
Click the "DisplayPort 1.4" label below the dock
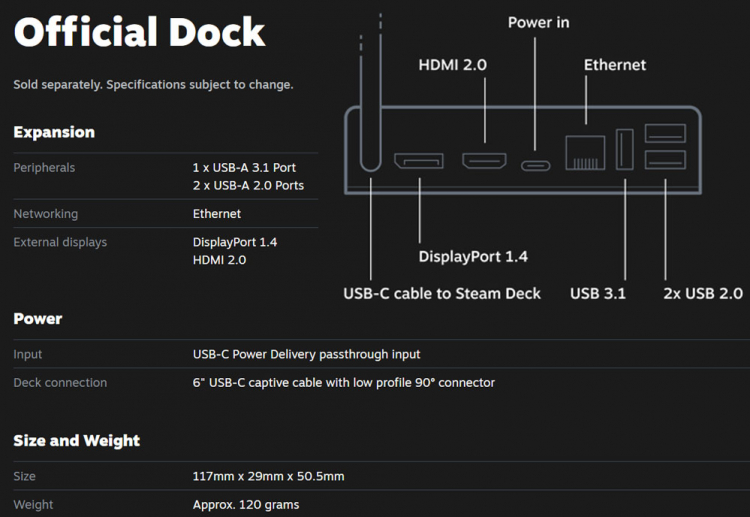(x=473, y=257)
